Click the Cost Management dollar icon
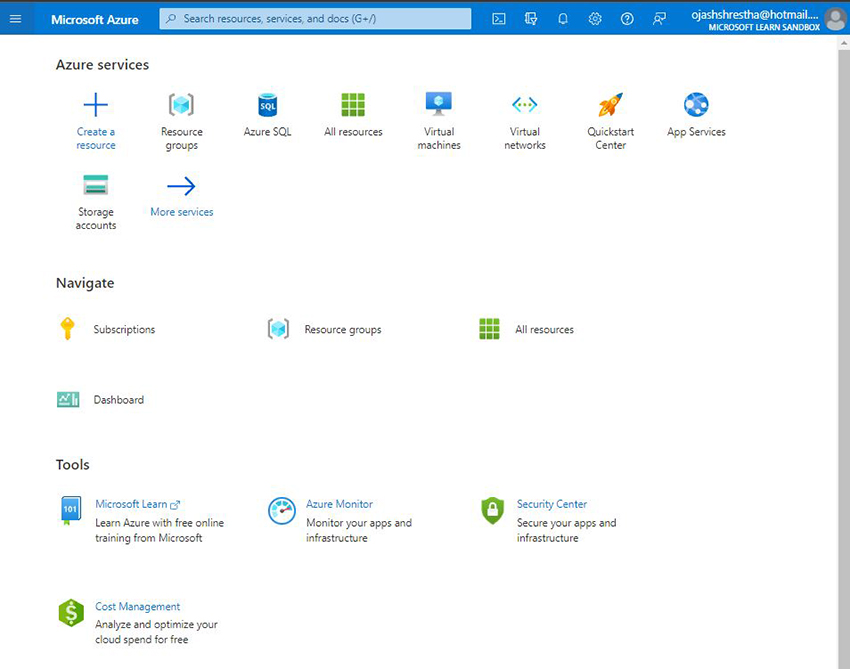Viewport: 850px width, 669px height. [71, 613]
